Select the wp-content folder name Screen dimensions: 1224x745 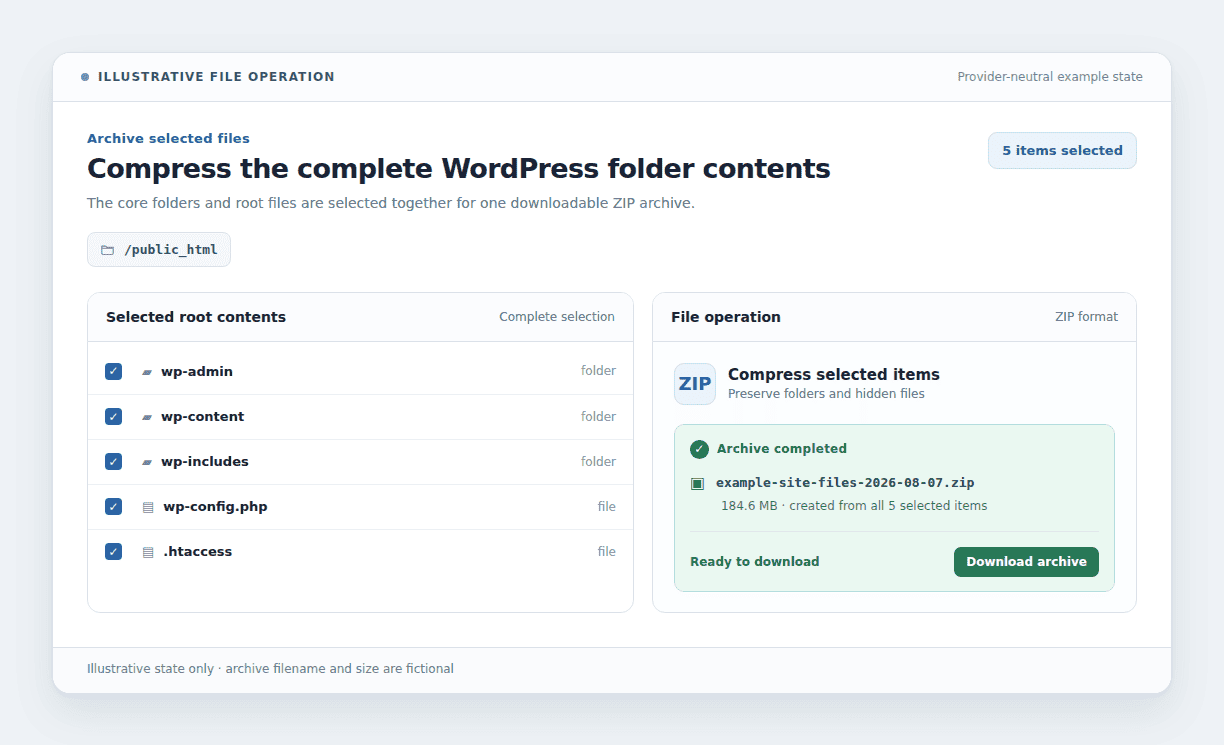coord(202,416)
